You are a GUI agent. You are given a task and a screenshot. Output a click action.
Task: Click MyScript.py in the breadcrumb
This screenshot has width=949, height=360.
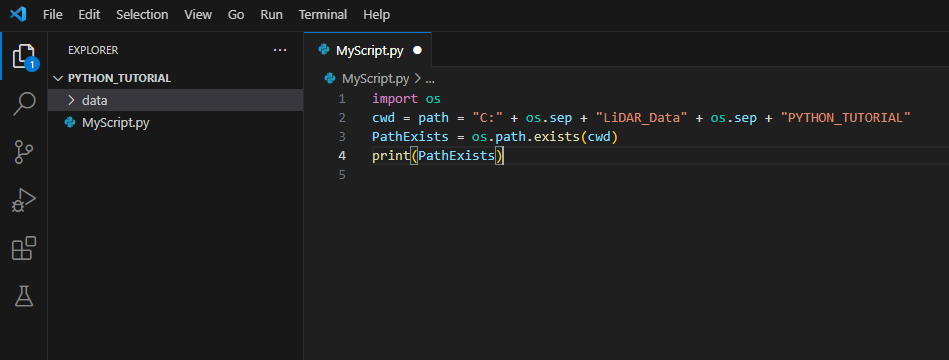[375, 79]
